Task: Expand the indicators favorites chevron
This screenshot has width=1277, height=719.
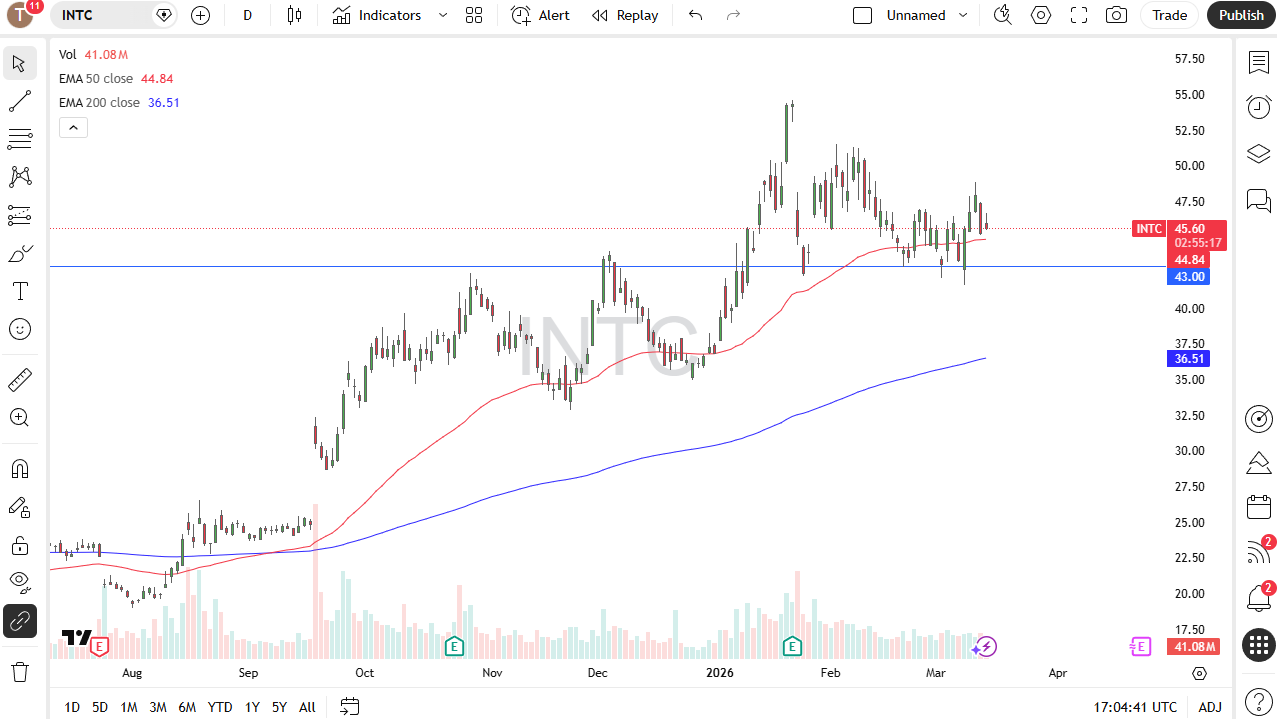Action: [442, 15]
